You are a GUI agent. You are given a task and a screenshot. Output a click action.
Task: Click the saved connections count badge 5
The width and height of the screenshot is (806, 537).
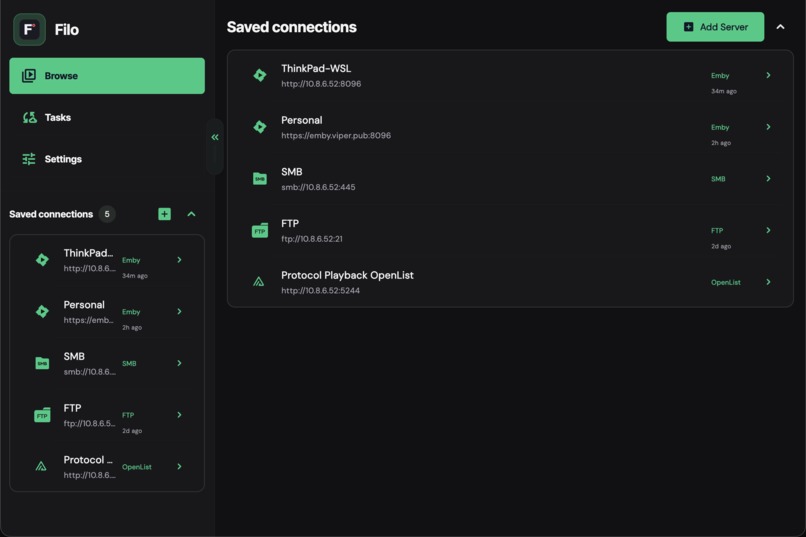pos(107,214)
